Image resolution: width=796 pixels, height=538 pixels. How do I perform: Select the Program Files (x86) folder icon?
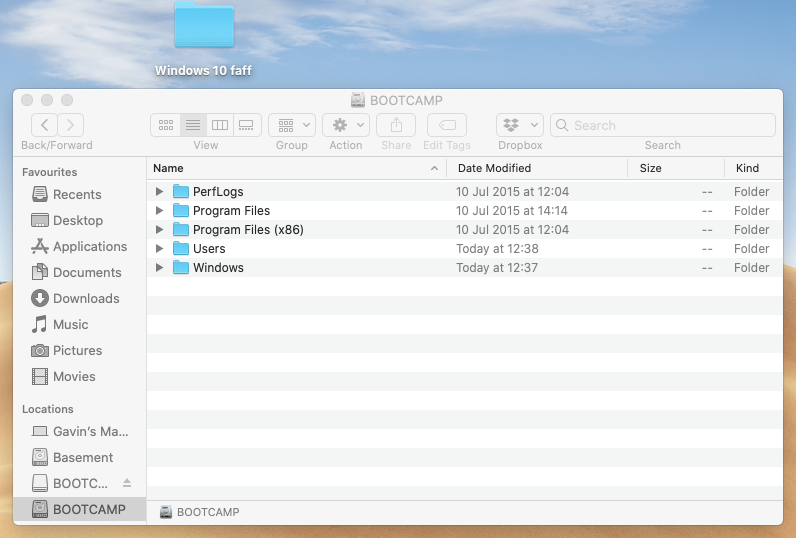(x=181, y=229)
